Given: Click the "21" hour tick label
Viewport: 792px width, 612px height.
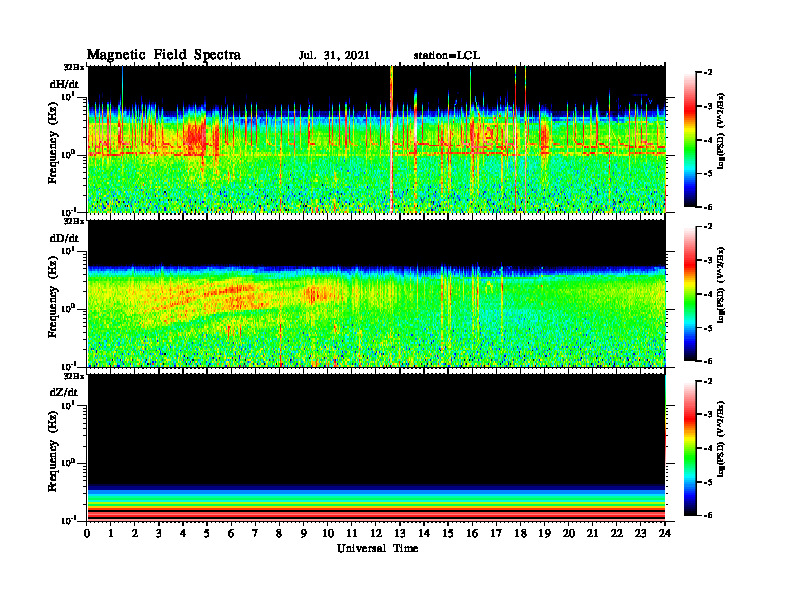Looking at the screenshot, I should tap(592, 533).
